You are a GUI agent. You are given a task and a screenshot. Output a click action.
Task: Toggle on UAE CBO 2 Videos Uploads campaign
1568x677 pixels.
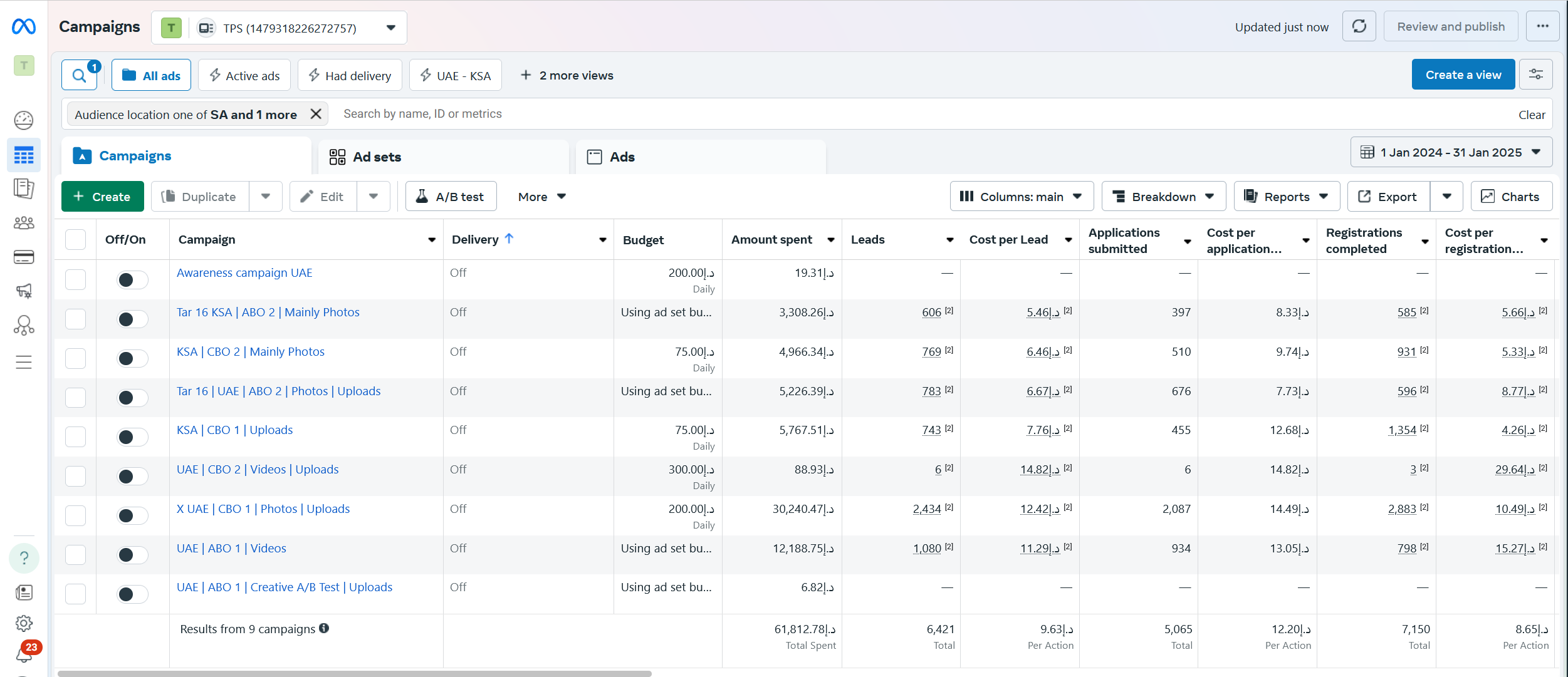(x=132, y=477)
